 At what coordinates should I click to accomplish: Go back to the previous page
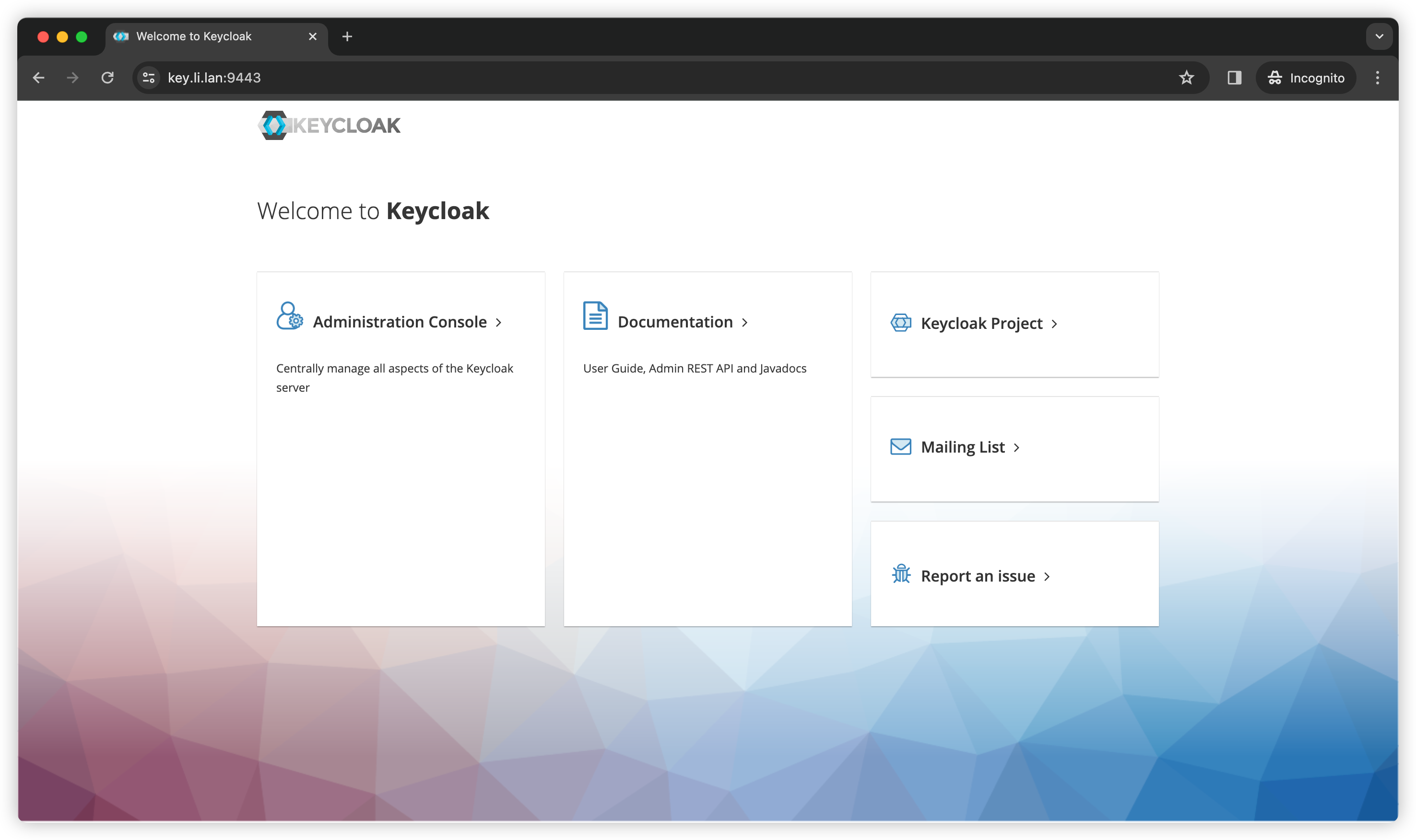click(x=38, y=78)
